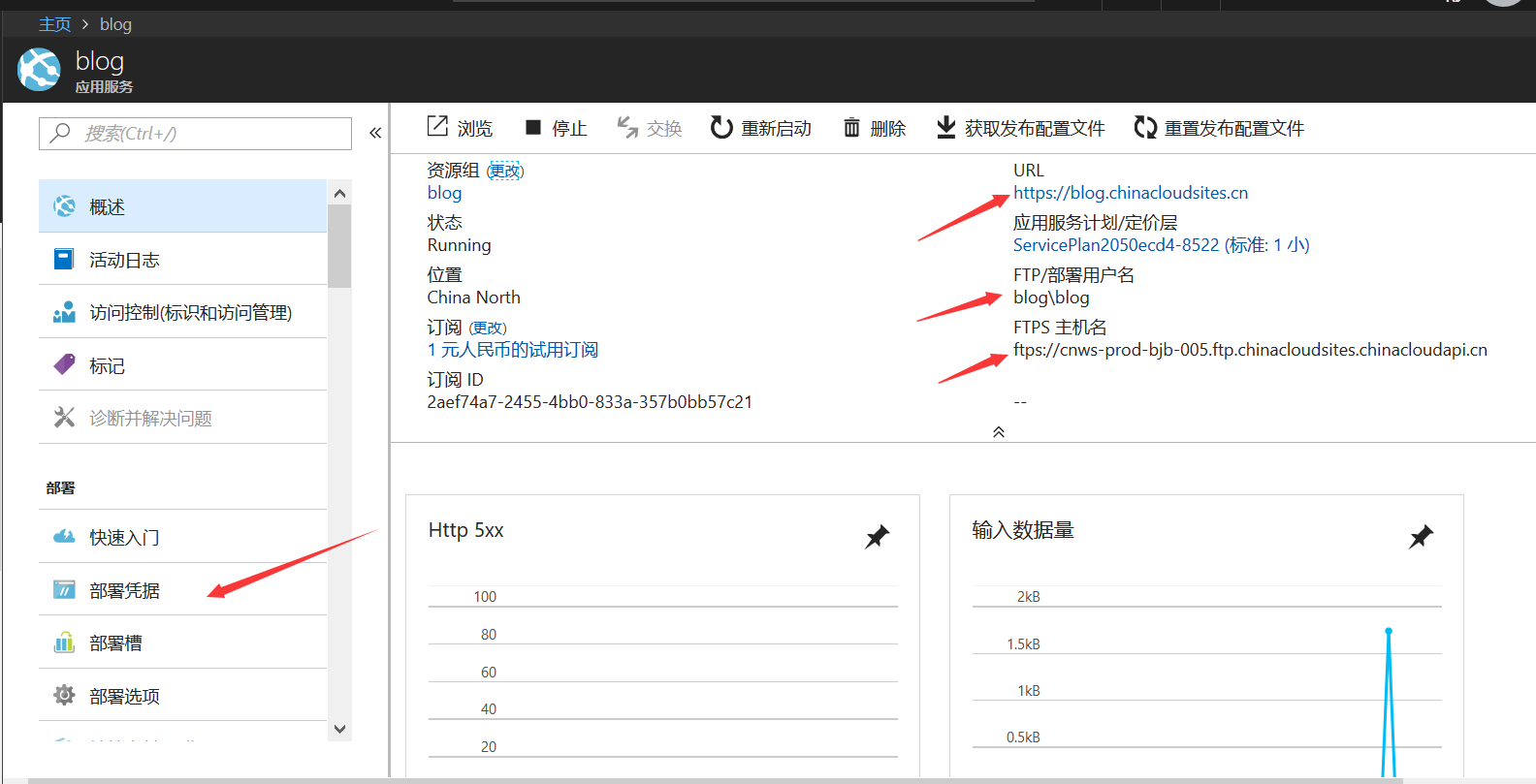The height and width of the screenshot is (784, 1536).
Task: Click the Stop (停止) square icon
Action: (532, 127)
